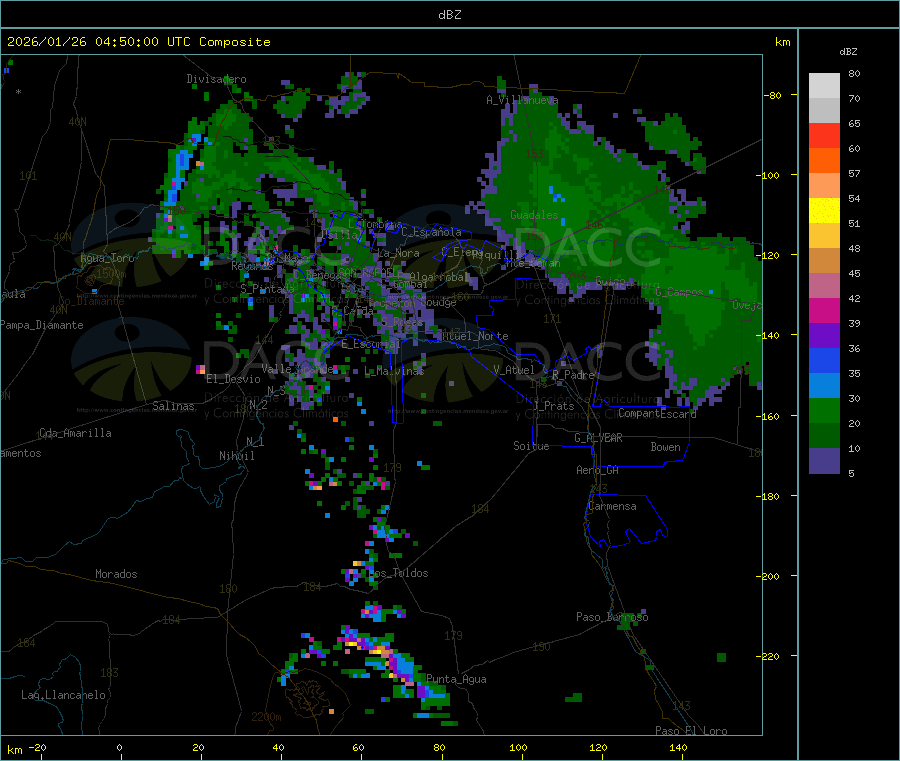Click the V_Atuel map label
Screen dimensions: 900x761
(x=514, y=370)
